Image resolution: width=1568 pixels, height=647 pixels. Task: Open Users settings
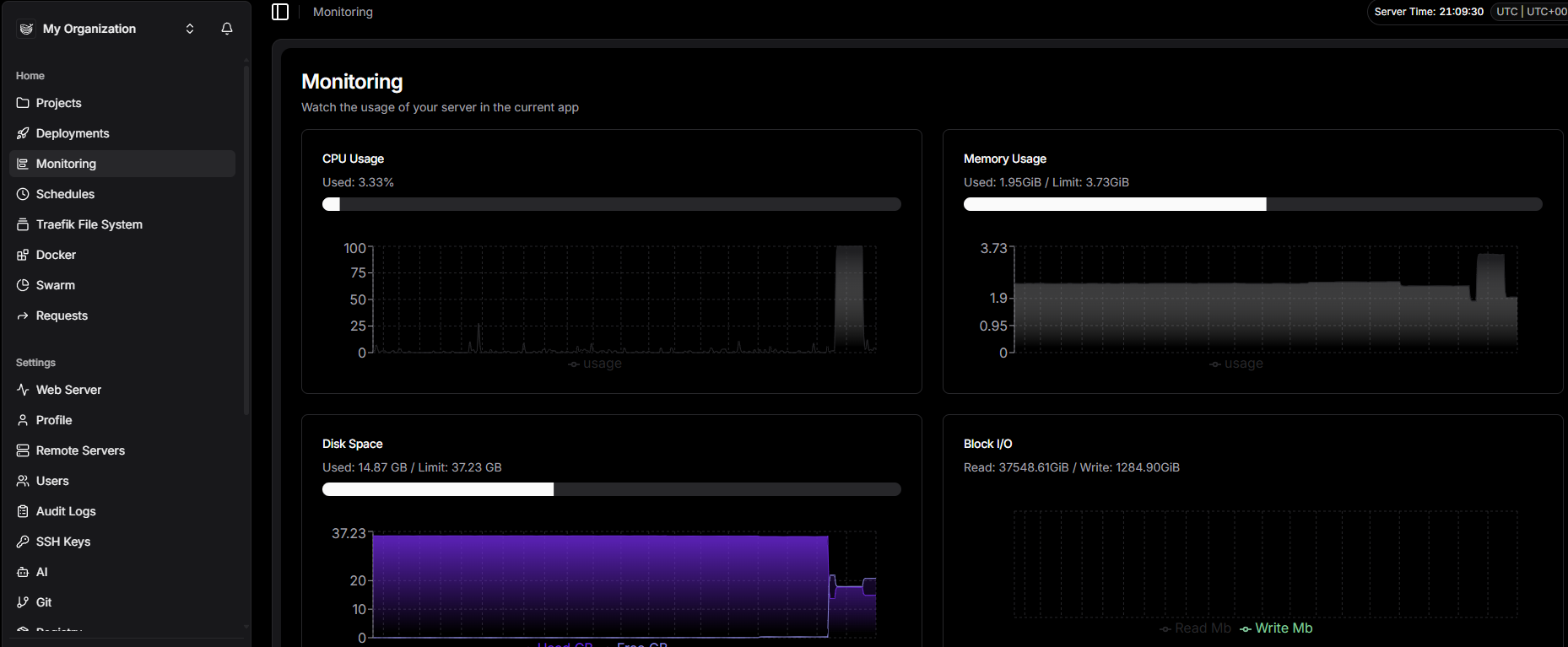[122, 481]
